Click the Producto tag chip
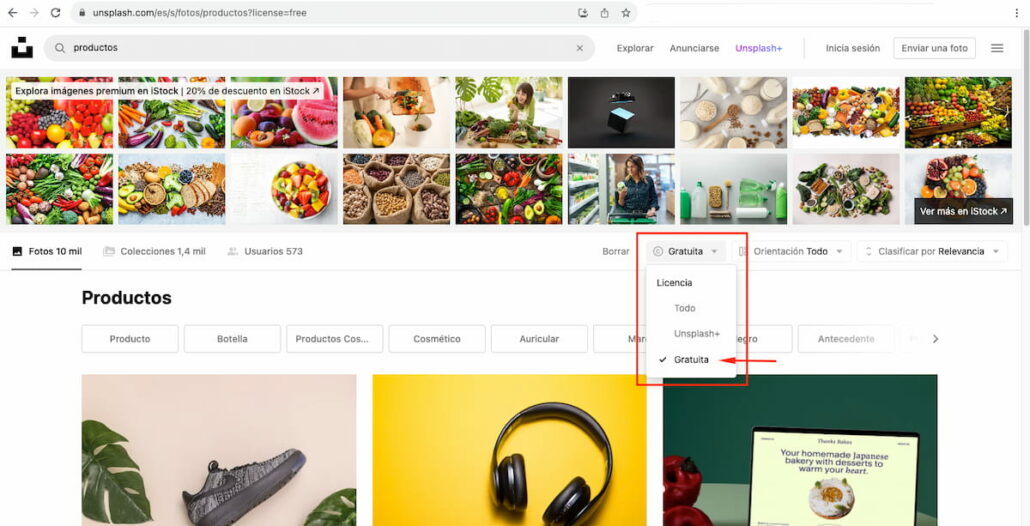 pos(130,339)
